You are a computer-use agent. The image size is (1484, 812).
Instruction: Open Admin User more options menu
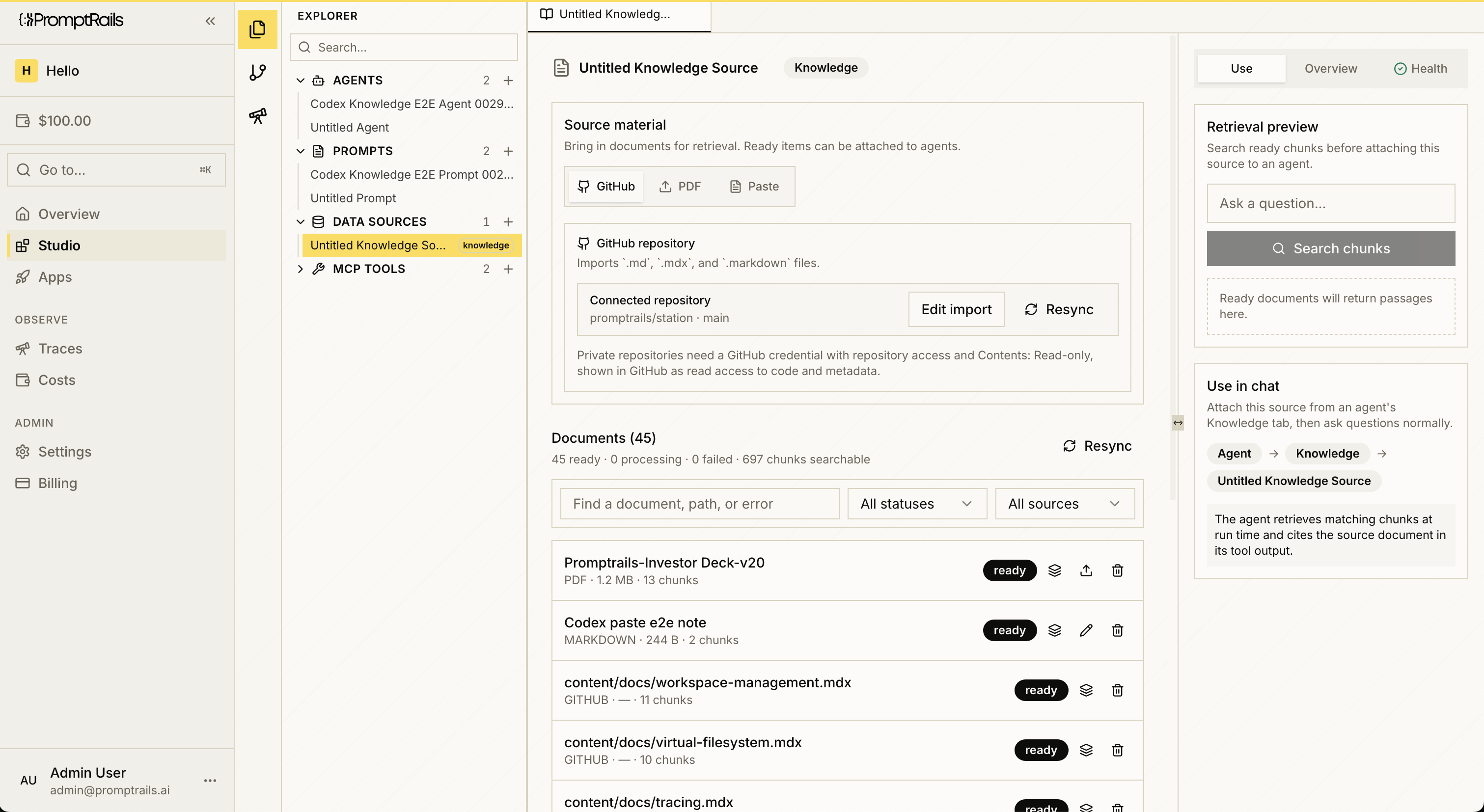(210, 781)
